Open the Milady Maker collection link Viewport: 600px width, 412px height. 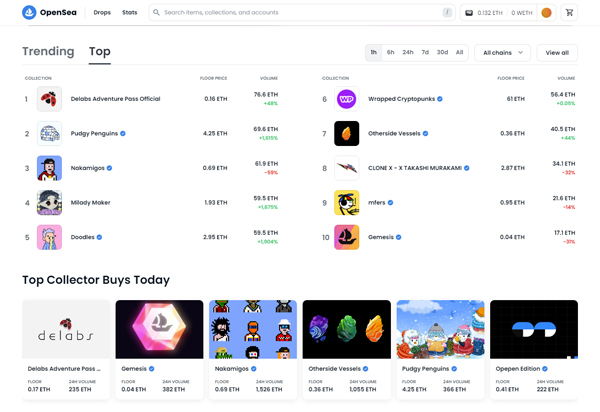tap(90, 203)
